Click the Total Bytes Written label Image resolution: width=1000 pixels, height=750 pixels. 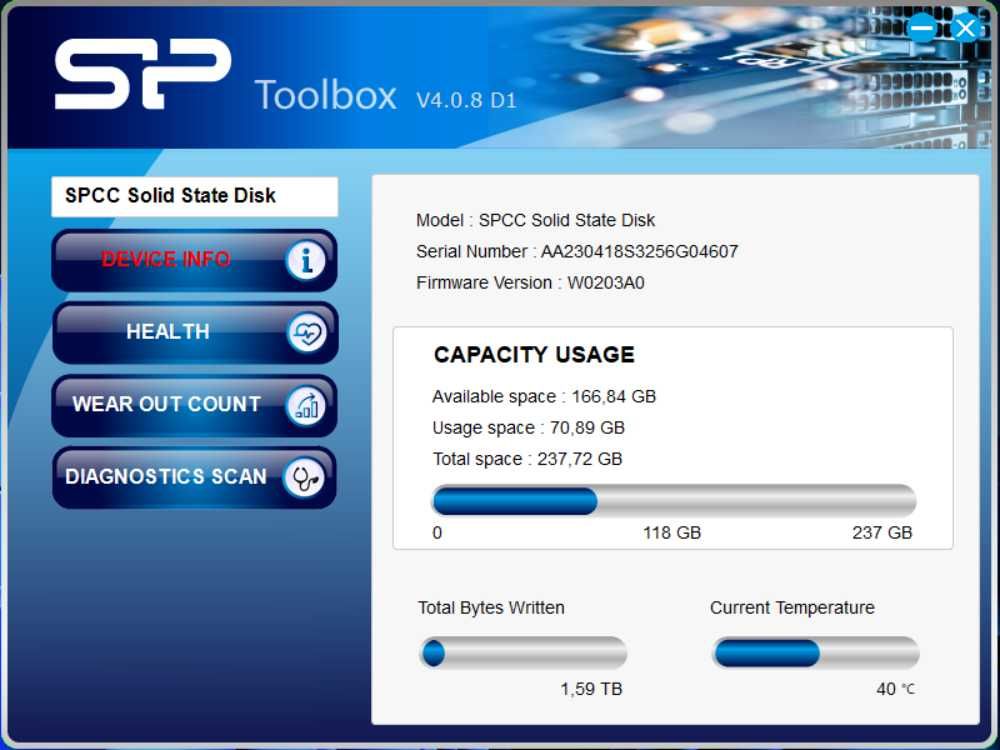tap(491, 608)
